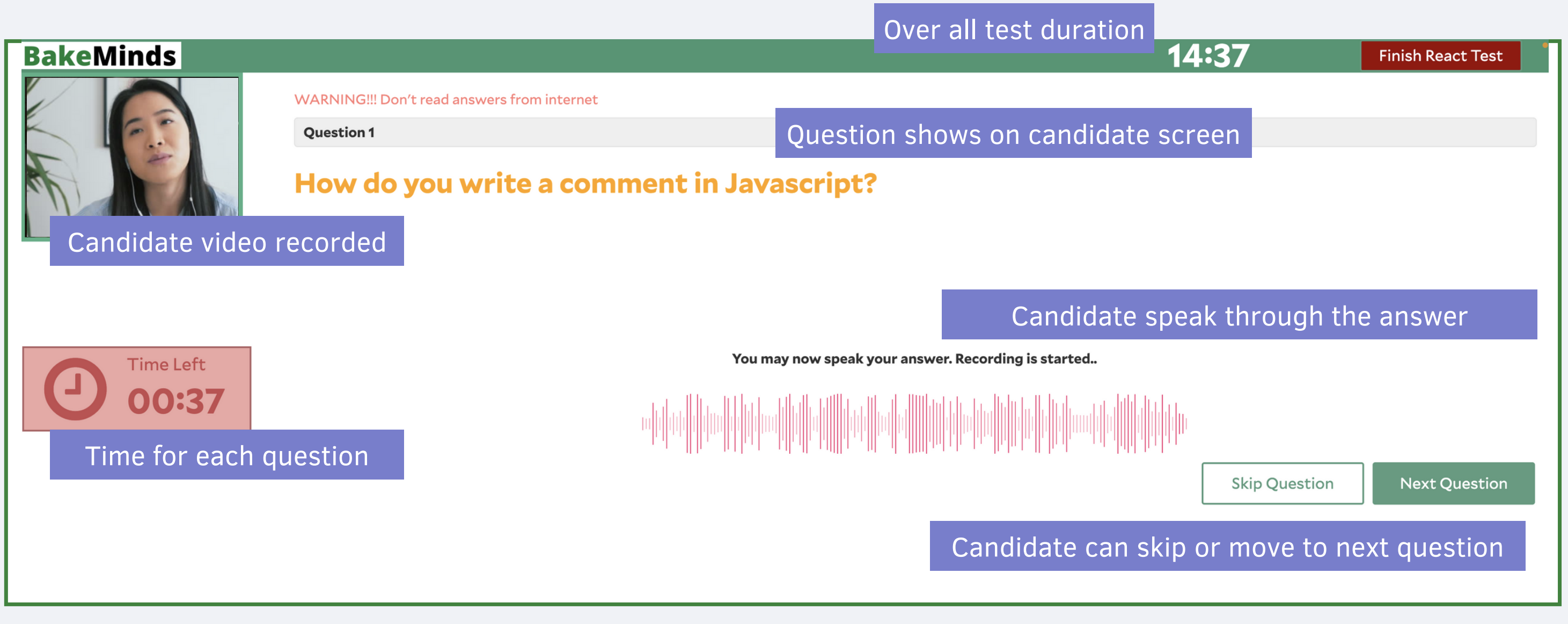
Task: Click the clock icon in the timer box
Action: (x=75, y=389)
